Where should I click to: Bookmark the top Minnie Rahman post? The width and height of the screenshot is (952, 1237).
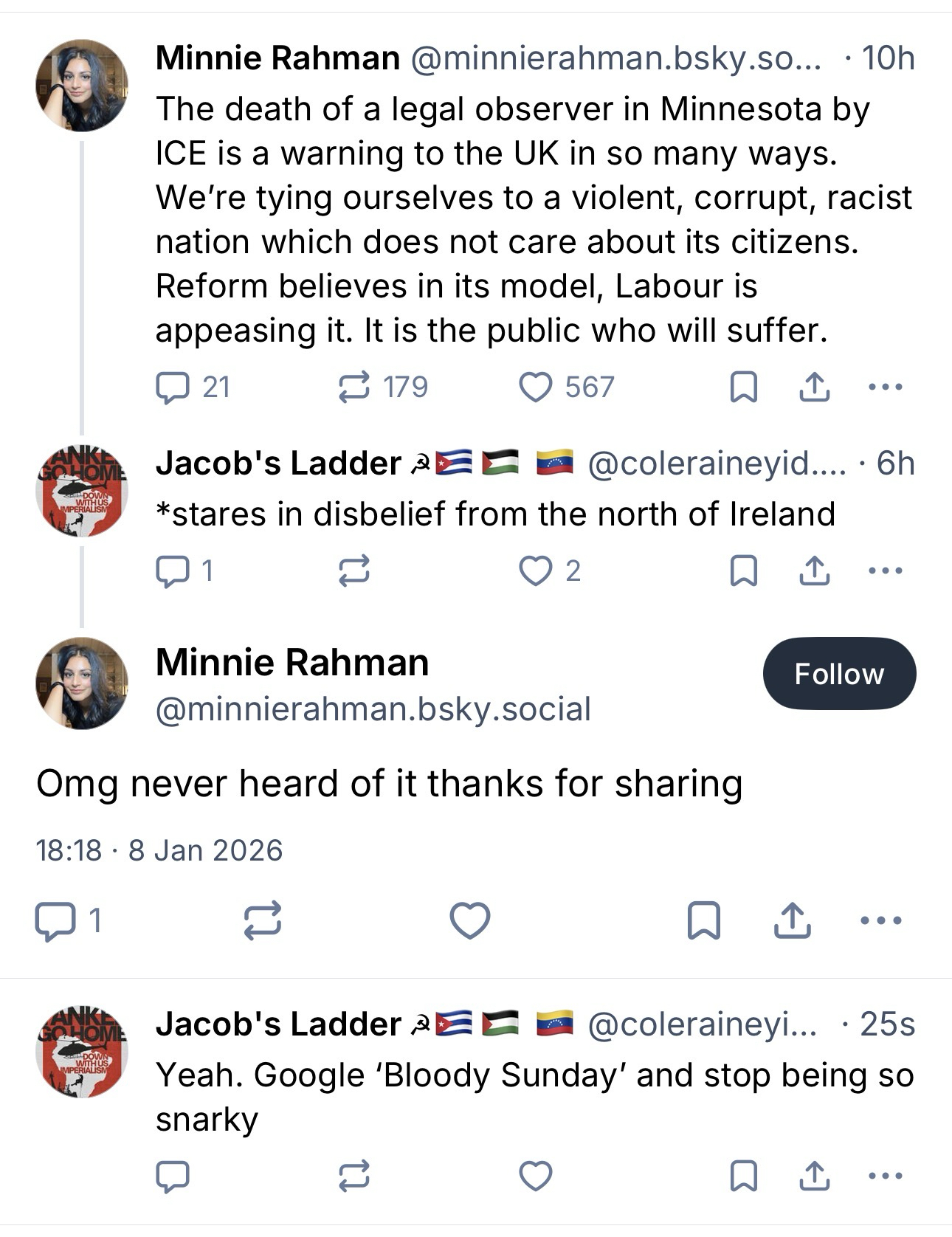coord(743,387)
